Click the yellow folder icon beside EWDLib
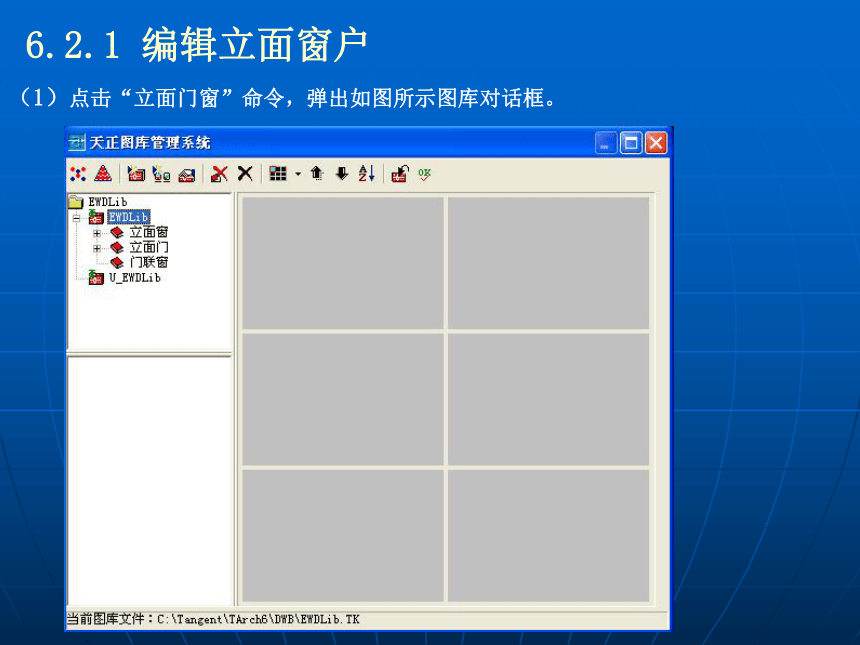The width and height of the screenshot is (860, 645). [76, 202]
